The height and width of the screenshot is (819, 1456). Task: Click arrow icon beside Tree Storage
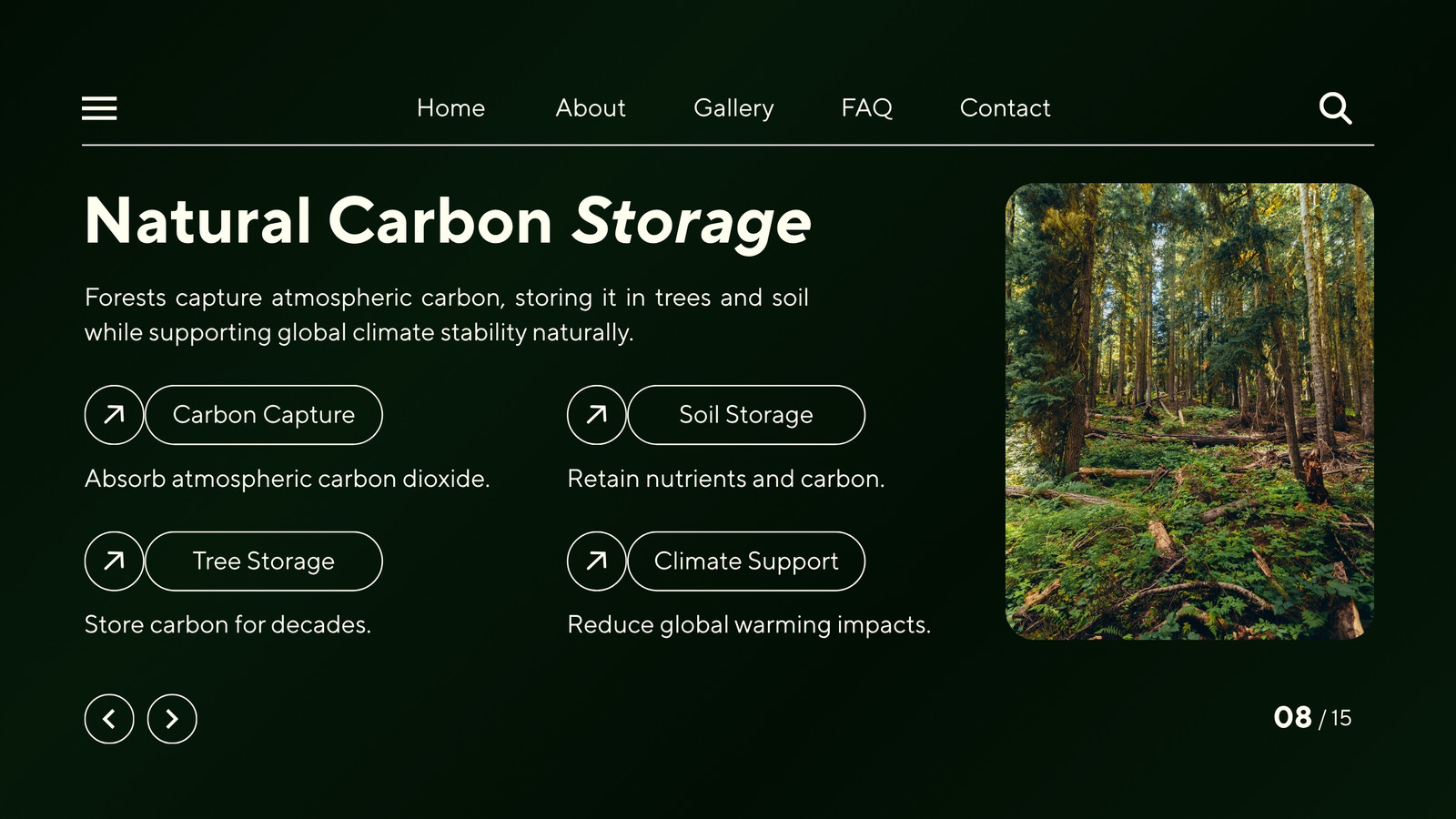(114, 561)
